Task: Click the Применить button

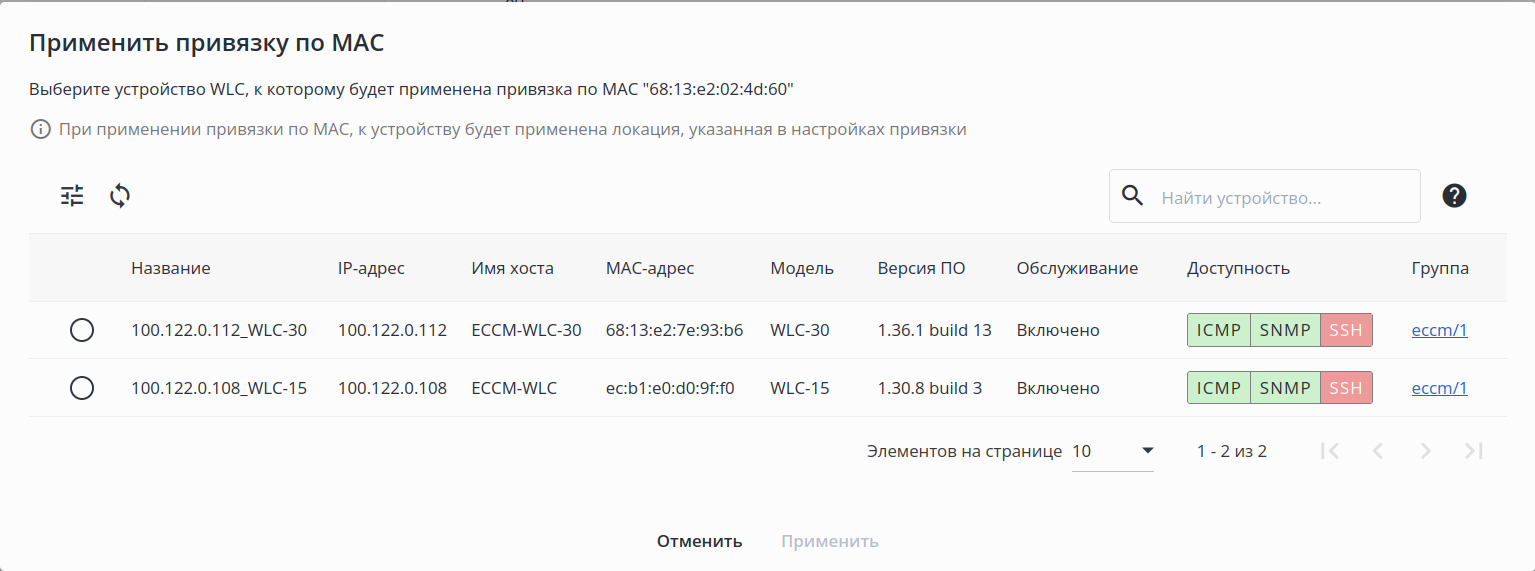Action: [x=830, y=541]
